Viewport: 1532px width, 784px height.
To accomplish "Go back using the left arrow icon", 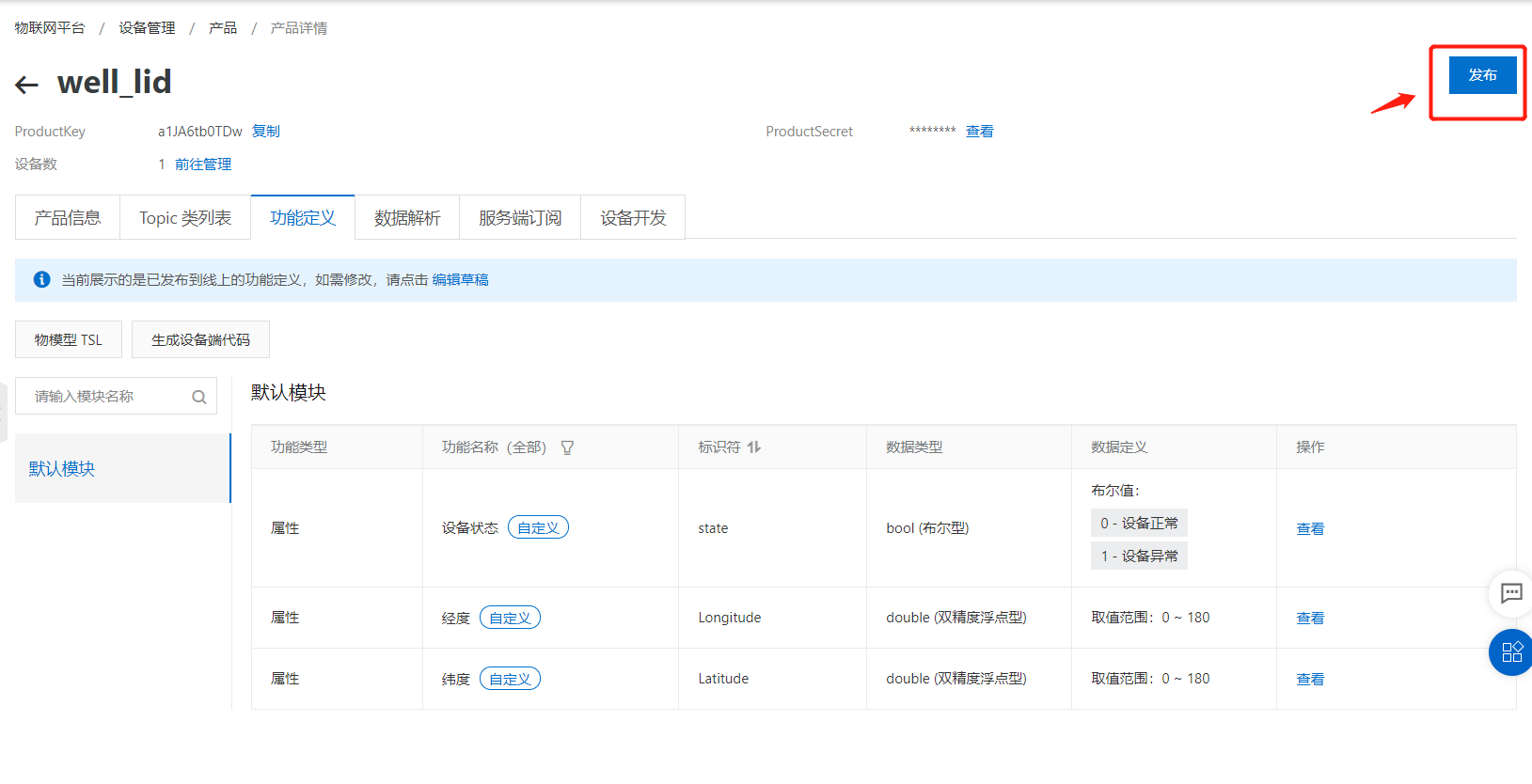I will 26,85.
